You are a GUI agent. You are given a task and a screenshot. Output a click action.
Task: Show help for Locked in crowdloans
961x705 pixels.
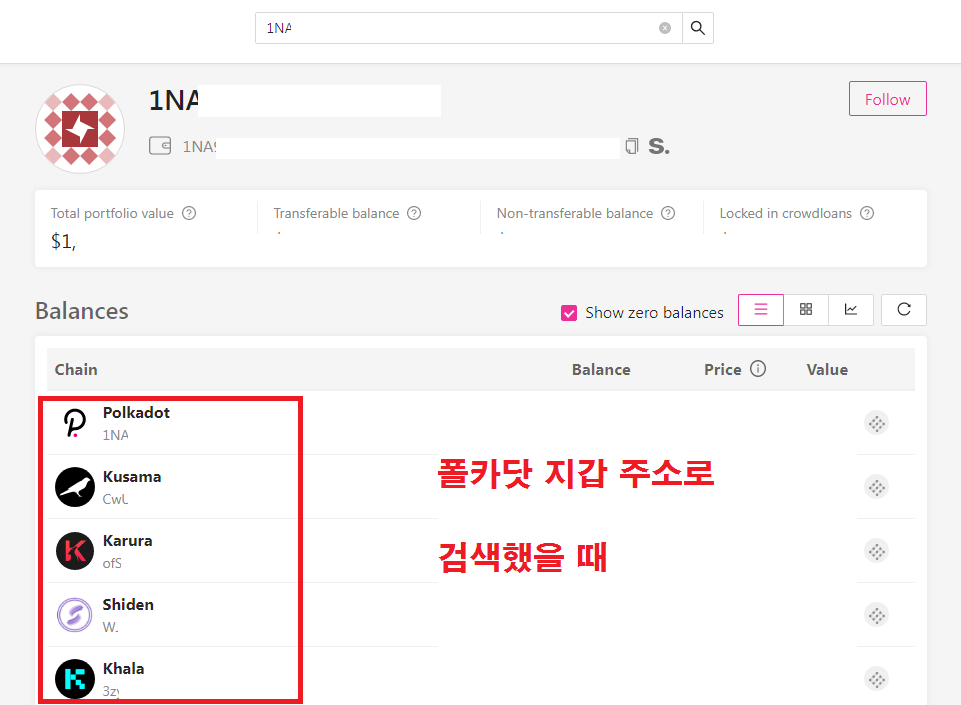[867, 213]
